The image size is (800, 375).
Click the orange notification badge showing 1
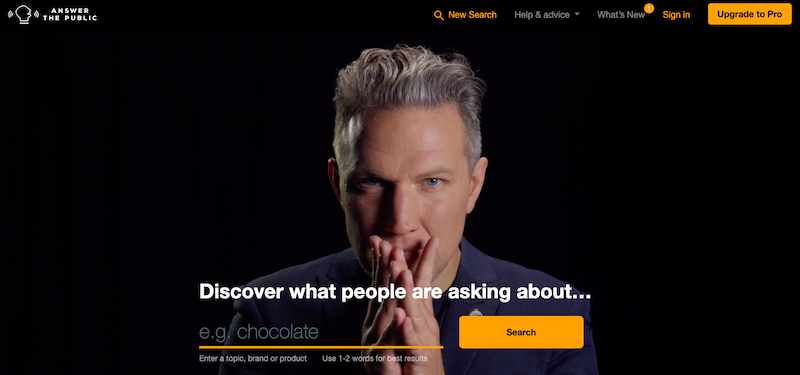(x=649, y=8)
